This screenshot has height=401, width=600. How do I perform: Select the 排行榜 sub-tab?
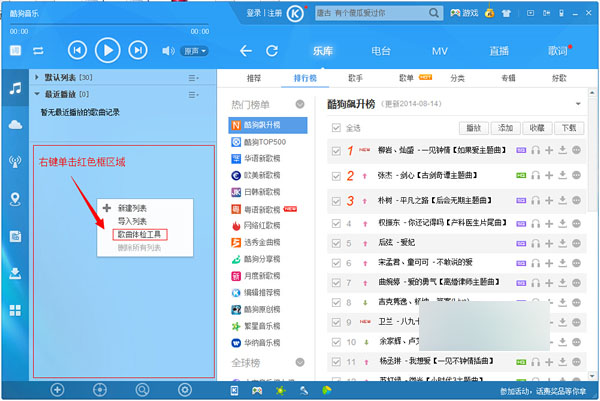305,78
